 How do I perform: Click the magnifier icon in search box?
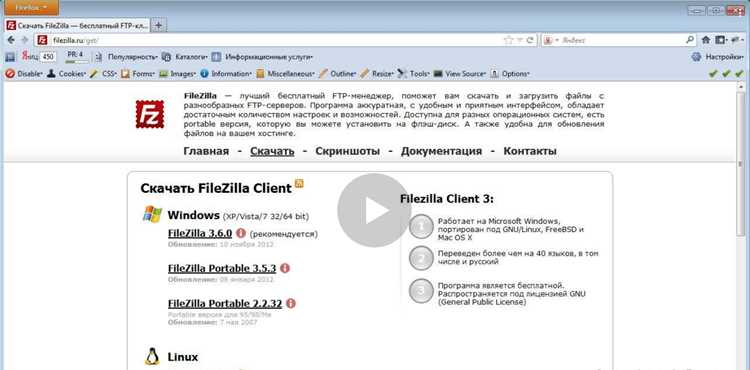pyautogui.click(x=690, y=40)
